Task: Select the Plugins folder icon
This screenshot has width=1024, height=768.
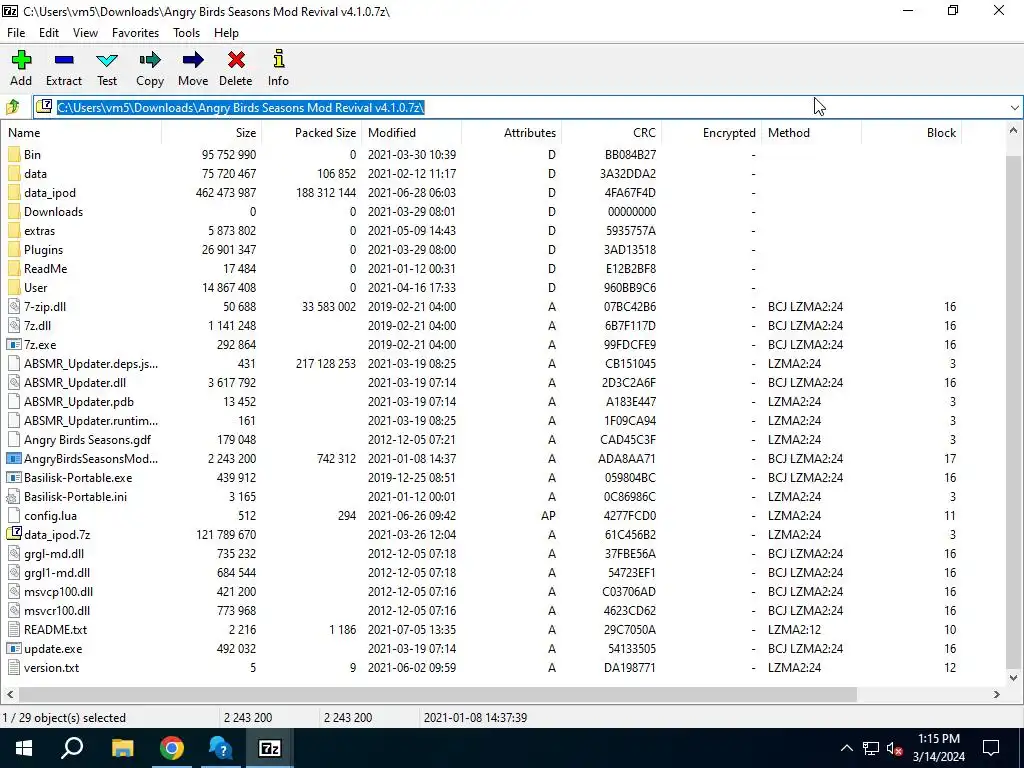Action: coord(14,249)
